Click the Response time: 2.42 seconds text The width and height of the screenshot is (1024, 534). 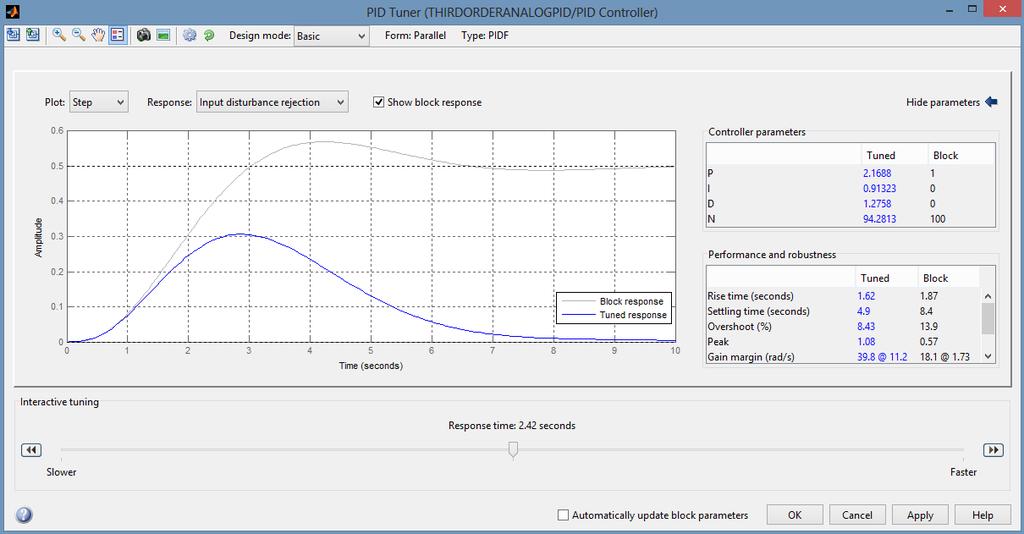point(512,425)
